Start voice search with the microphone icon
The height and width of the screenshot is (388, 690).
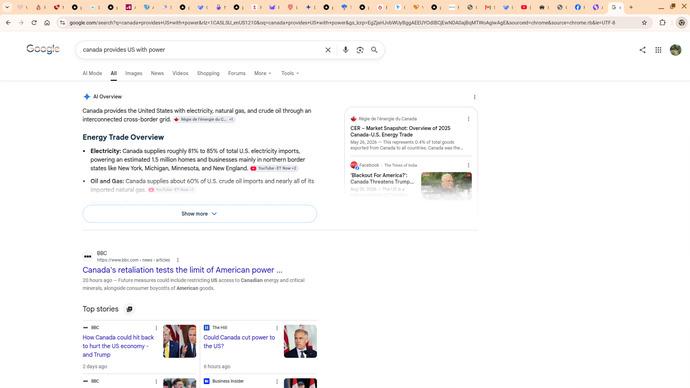pos(345,50)
